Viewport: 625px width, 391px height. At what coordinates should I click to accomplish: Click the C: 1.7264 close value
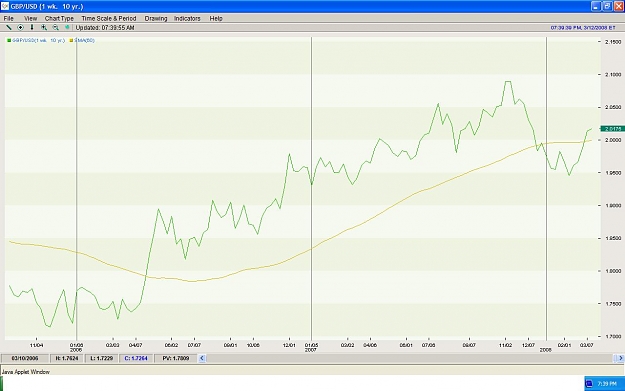pos(136,358)
